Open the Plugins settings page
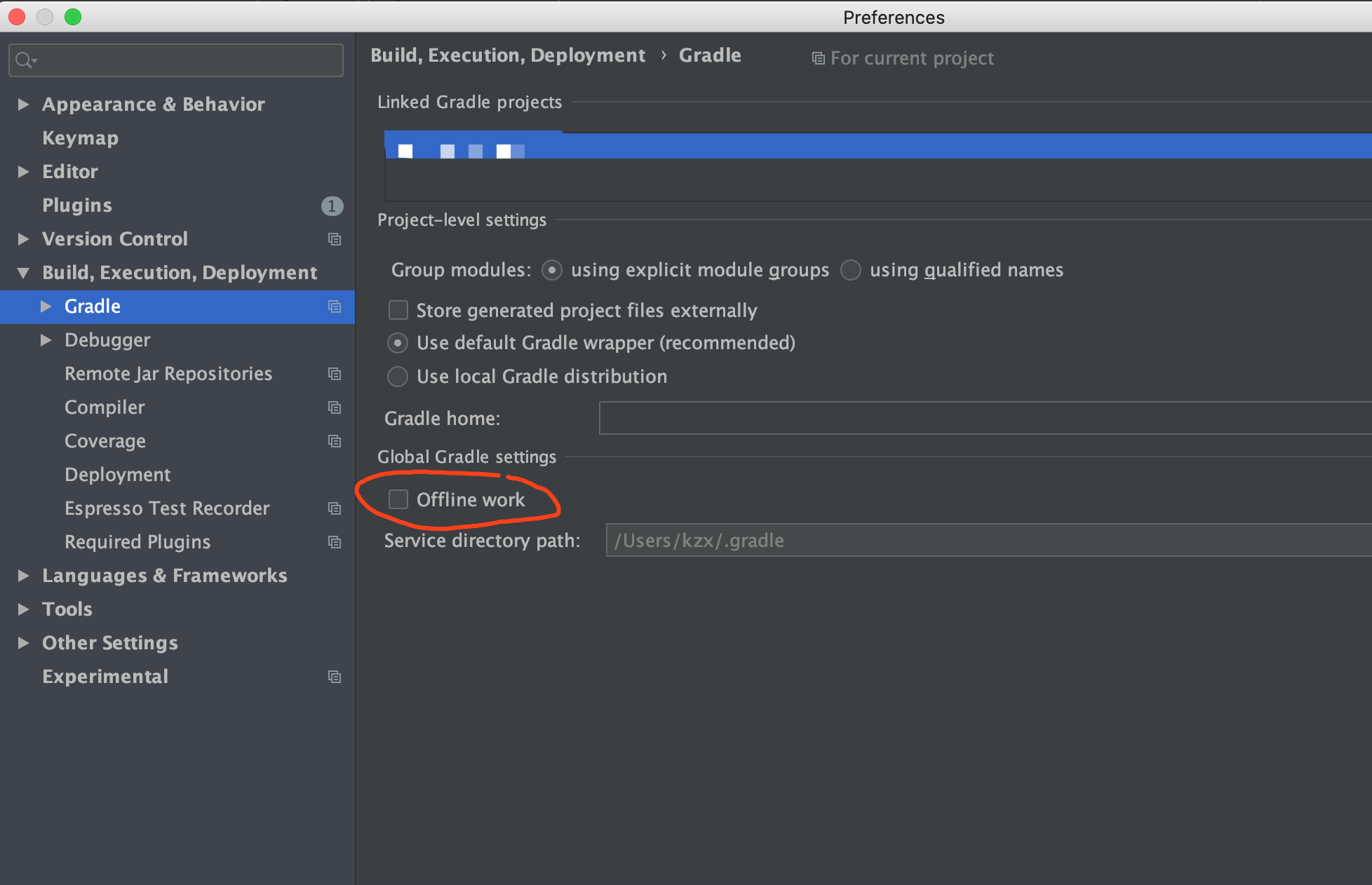The image size is (1372, 885). [77, 205]
